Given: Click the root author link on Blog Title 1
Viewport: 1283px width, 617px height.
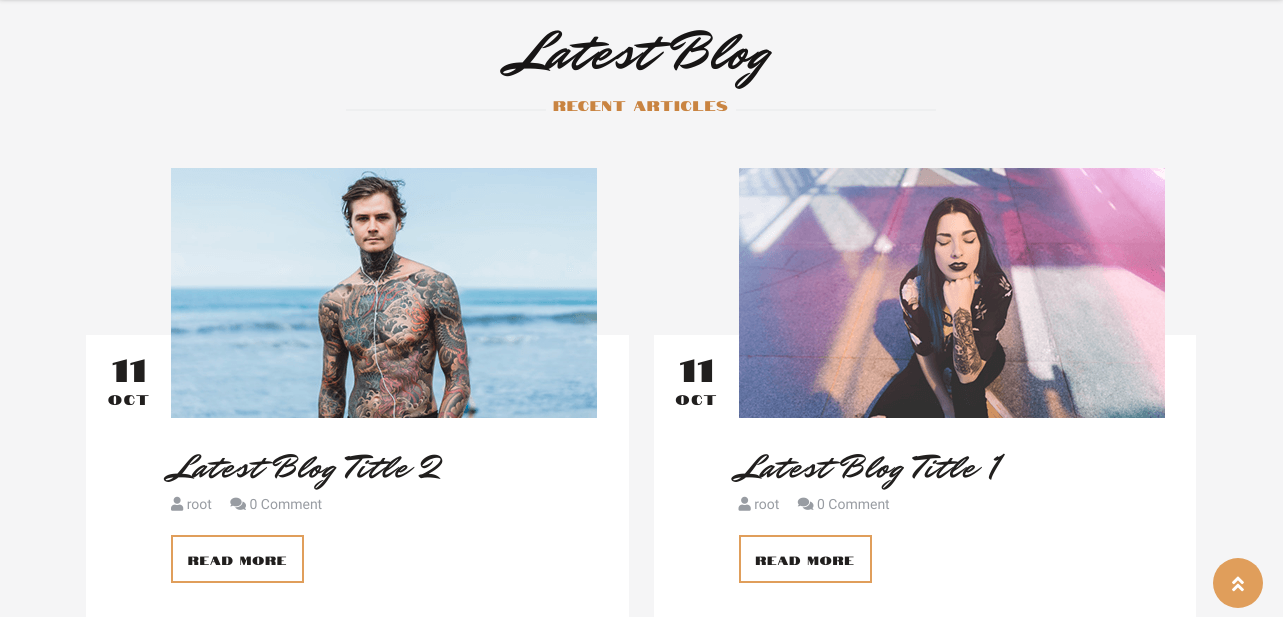Looking at the screenshot, I should pyautogui.click(x=767, y=505).
